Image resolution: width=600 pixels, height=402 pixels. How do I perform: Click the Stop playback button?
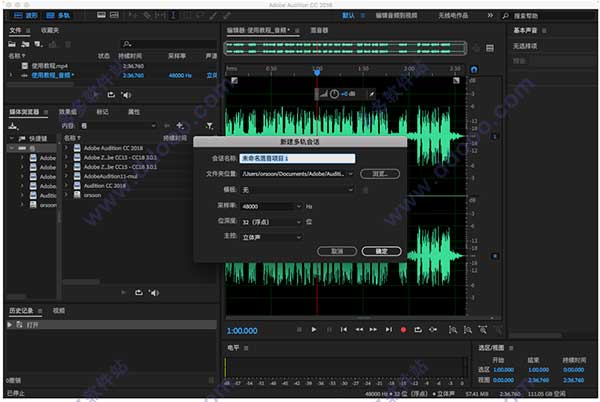point(299,330)
